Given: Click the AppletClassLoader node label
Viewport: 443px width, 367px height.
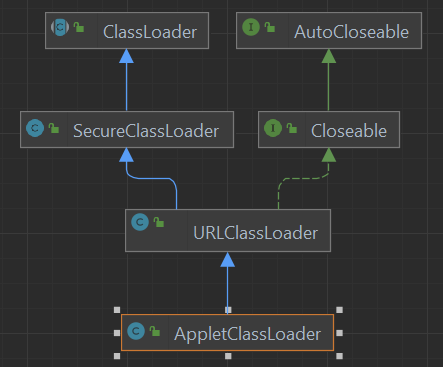Looking at the screenshot, I should 247,334.
